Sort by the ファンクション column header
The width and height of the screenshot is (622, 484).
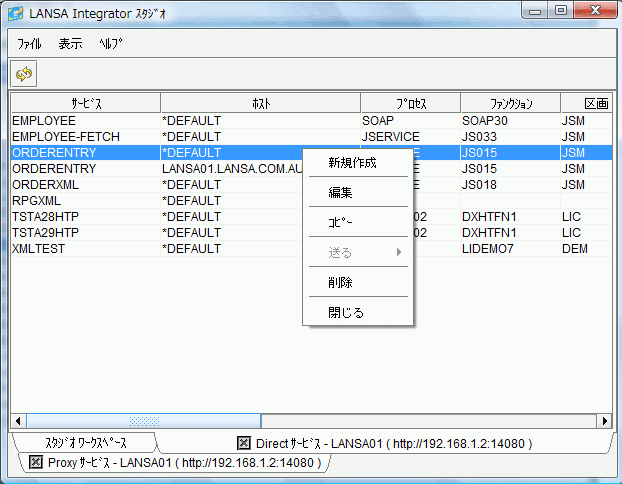pyautogui.click(x=511, y=104)
